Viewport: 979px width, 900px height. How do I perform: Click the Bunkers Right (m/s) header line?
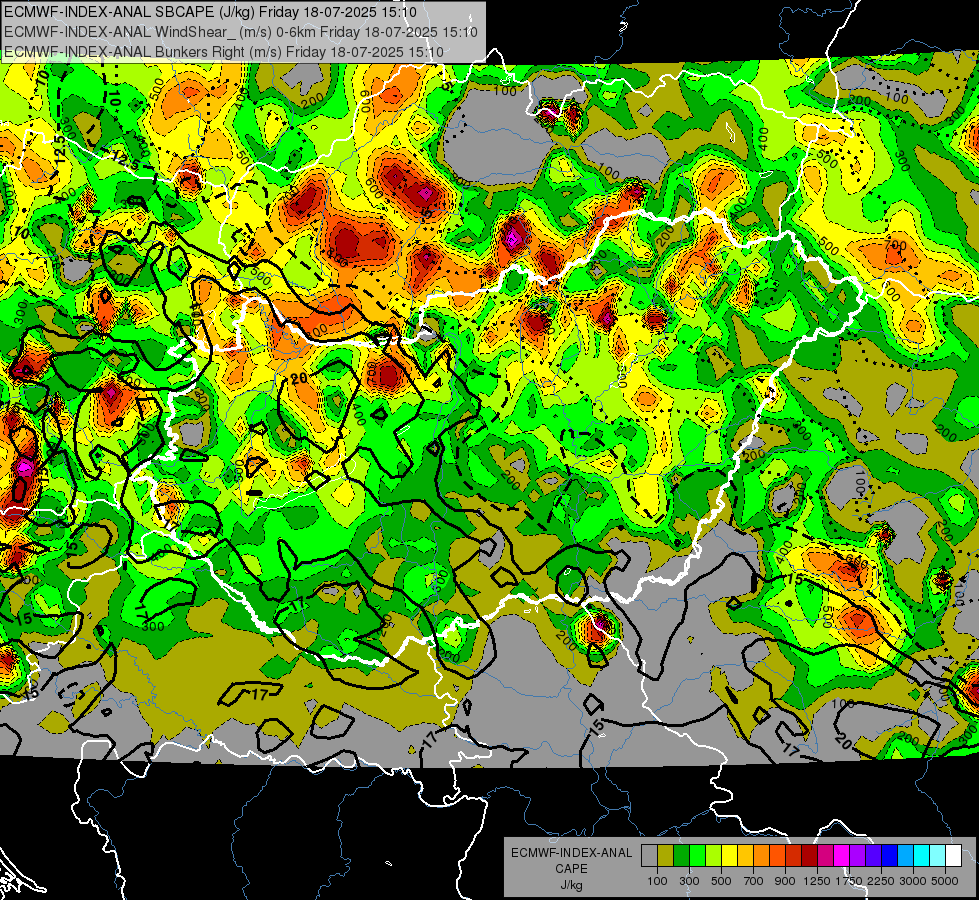pos(224,52)
